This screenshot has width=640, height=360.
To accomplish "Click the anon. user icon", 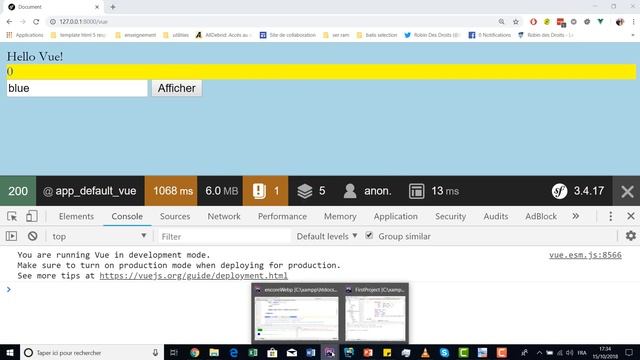I will coord(350,191).
